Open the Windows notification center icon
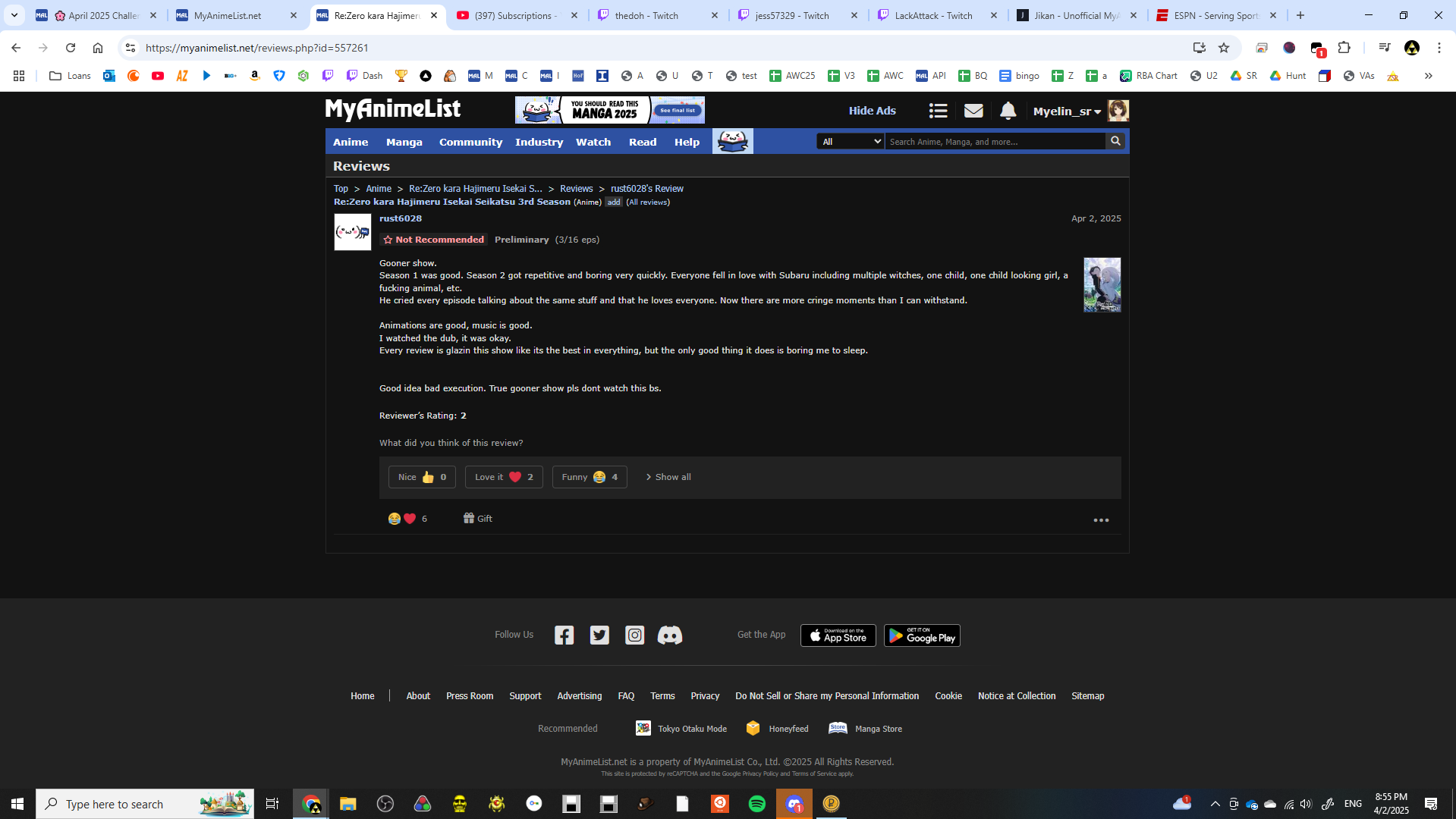1456x819 pixels. coord(1431,804)
